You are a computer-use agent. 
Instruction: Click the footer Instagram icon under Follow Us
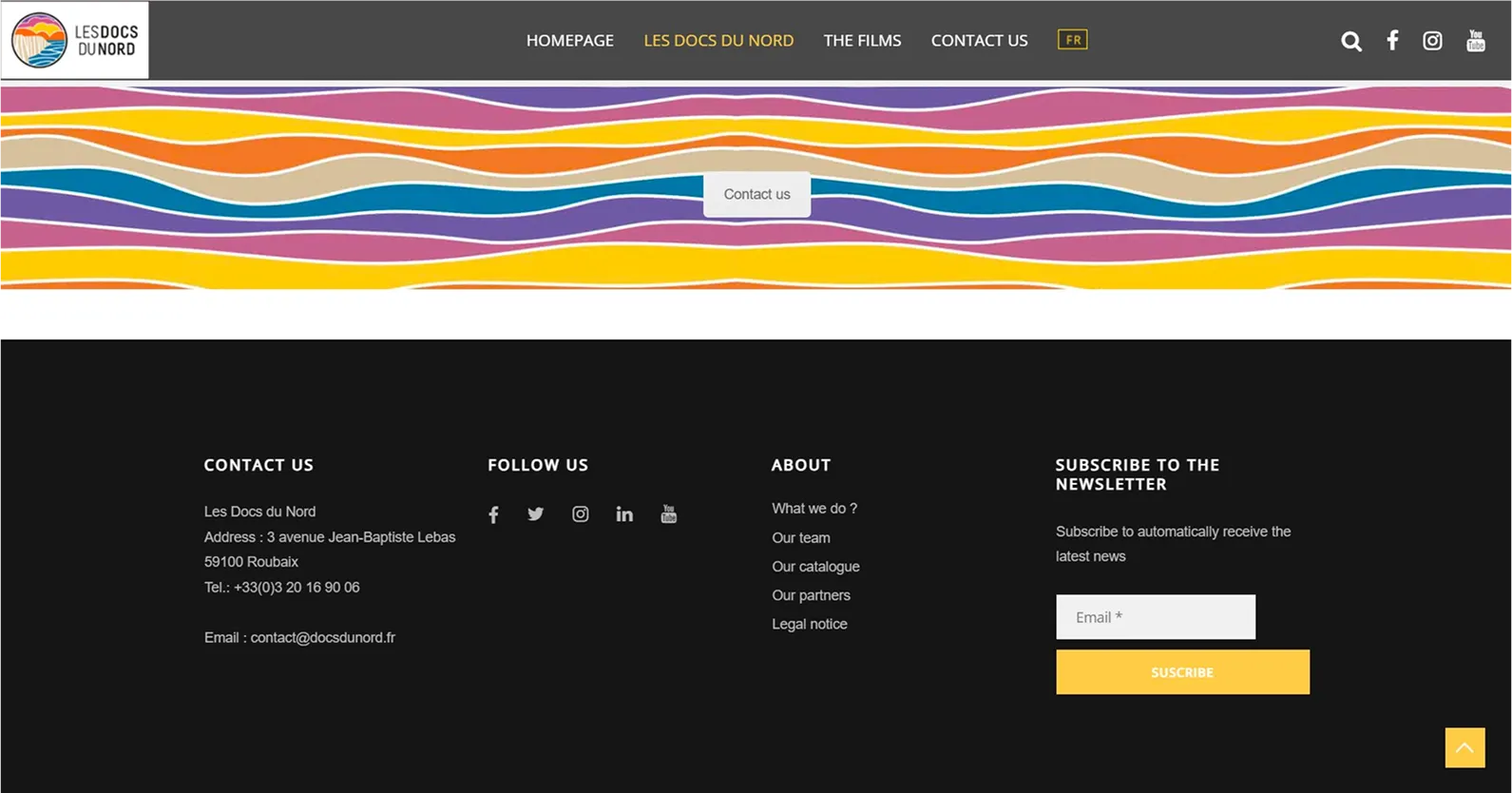pos(580,514)
